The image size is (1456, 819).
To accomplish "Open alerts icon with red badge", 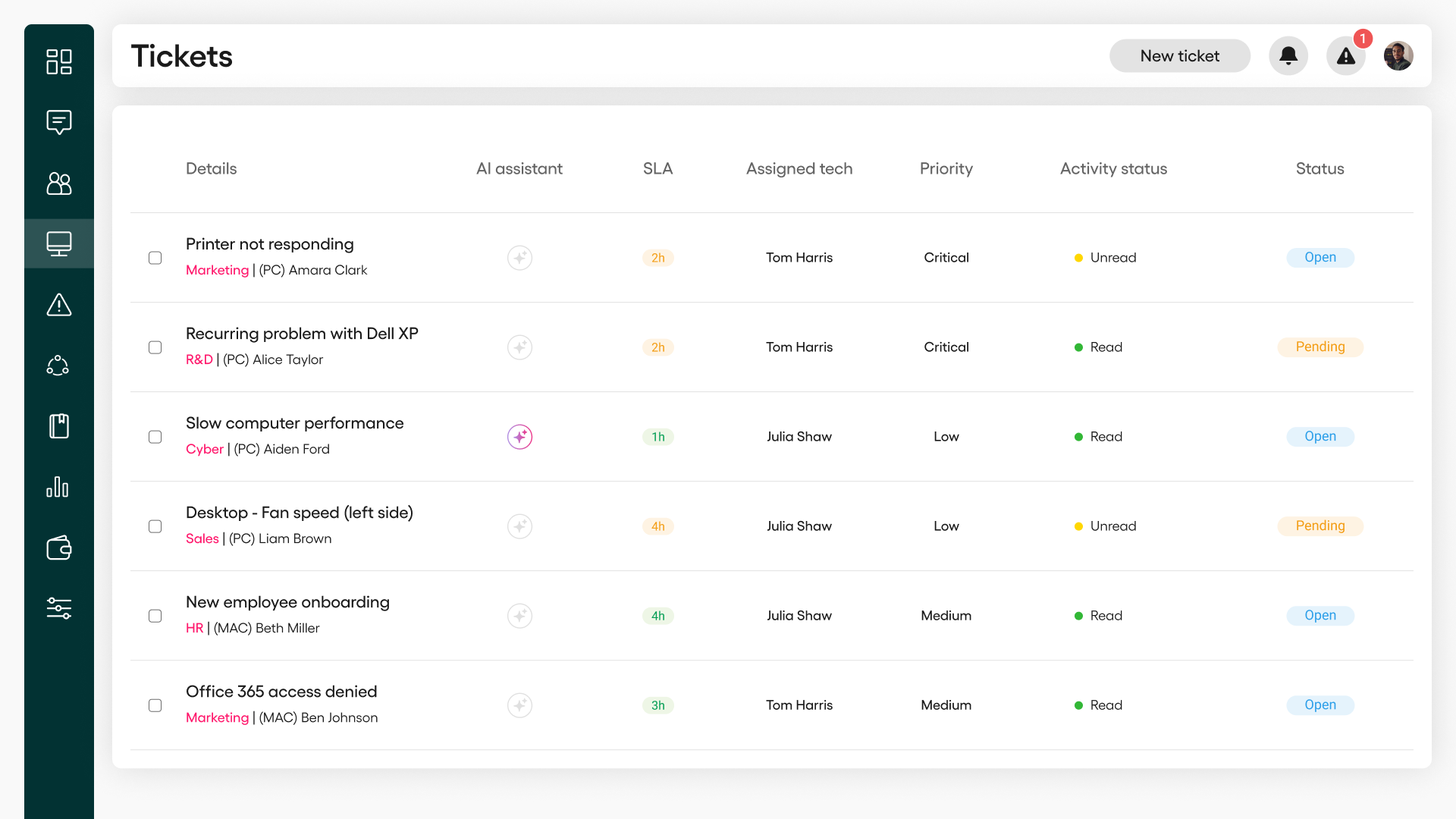I will tap(1345, 56).
